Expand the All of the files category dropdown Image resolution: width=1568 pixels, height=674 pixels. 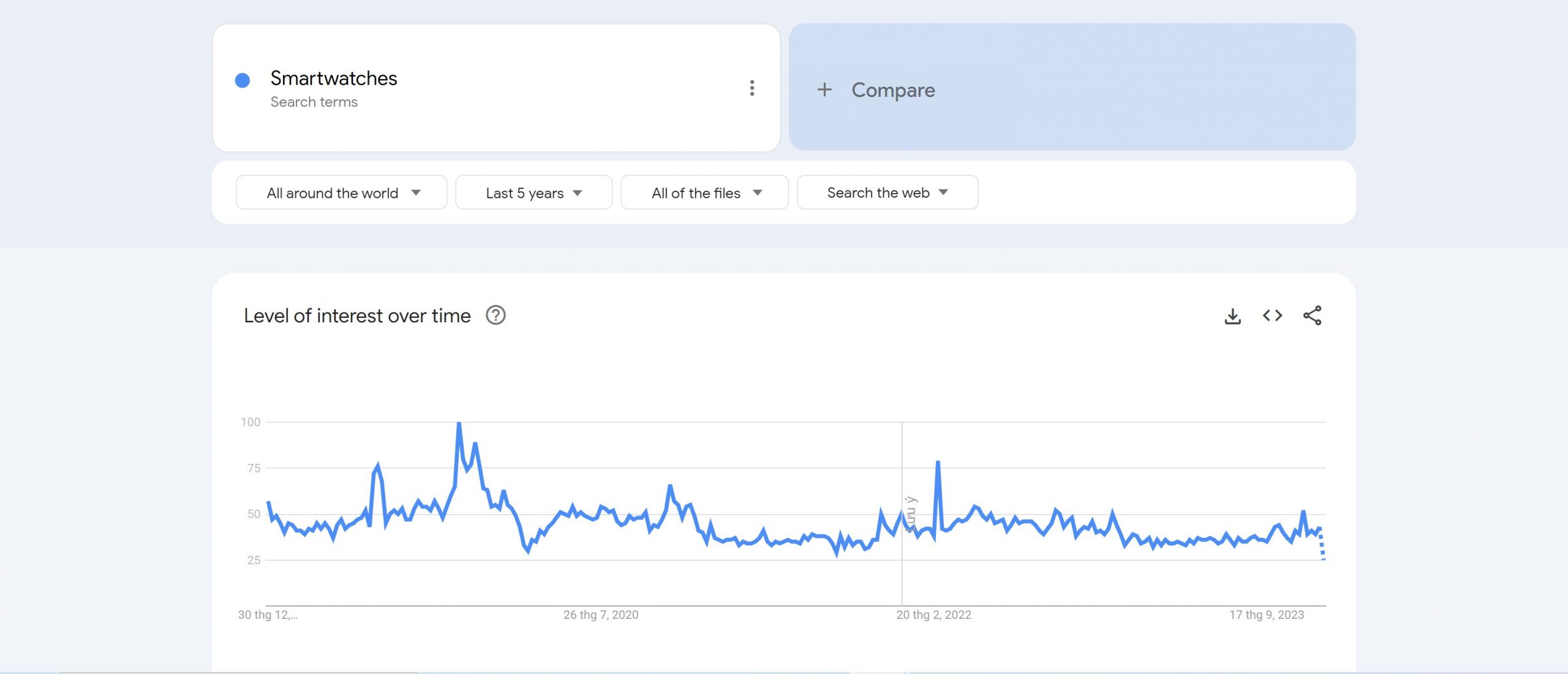704,193
